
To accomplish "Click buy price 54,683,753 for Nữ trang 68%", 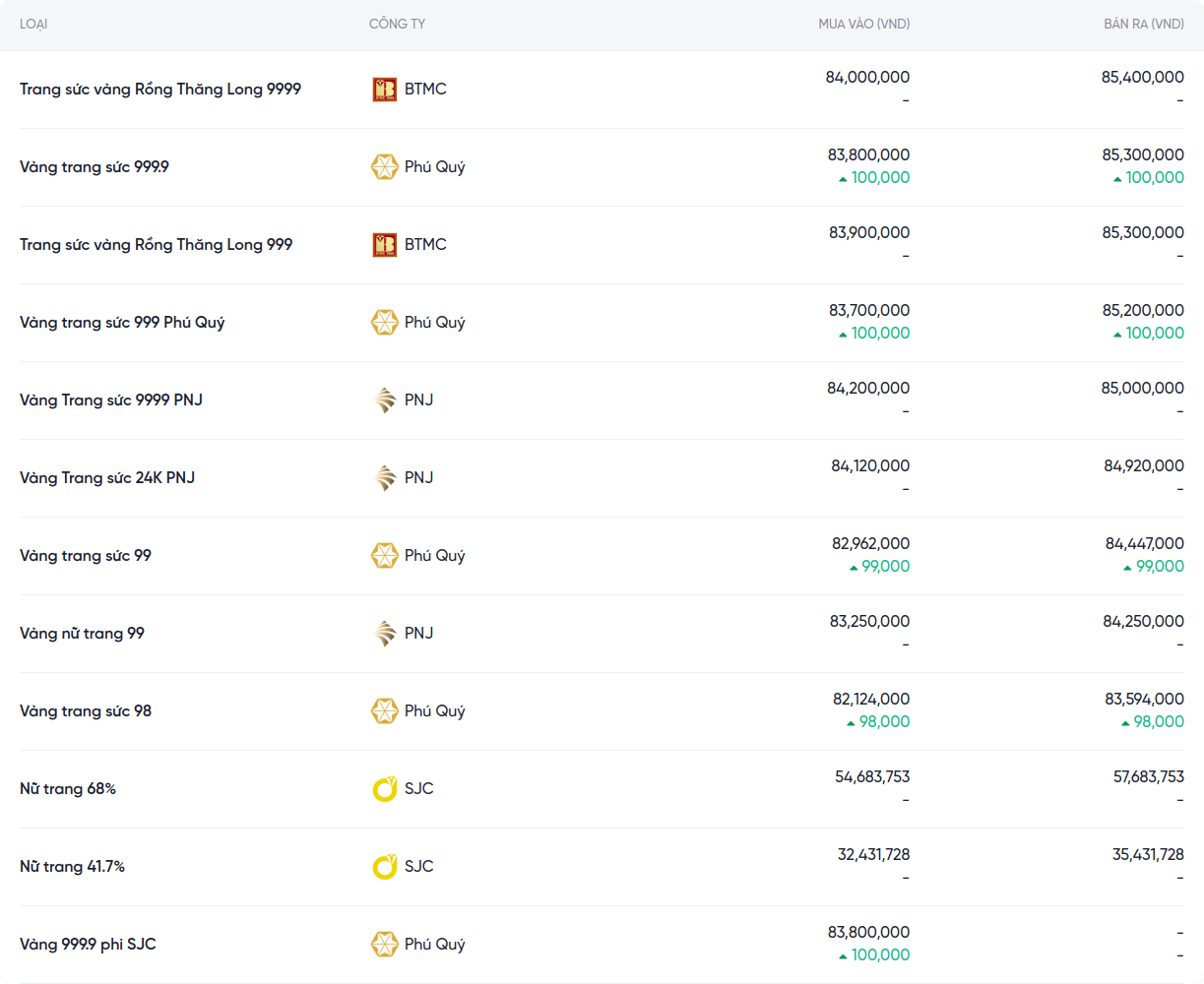I will point(872,777).
